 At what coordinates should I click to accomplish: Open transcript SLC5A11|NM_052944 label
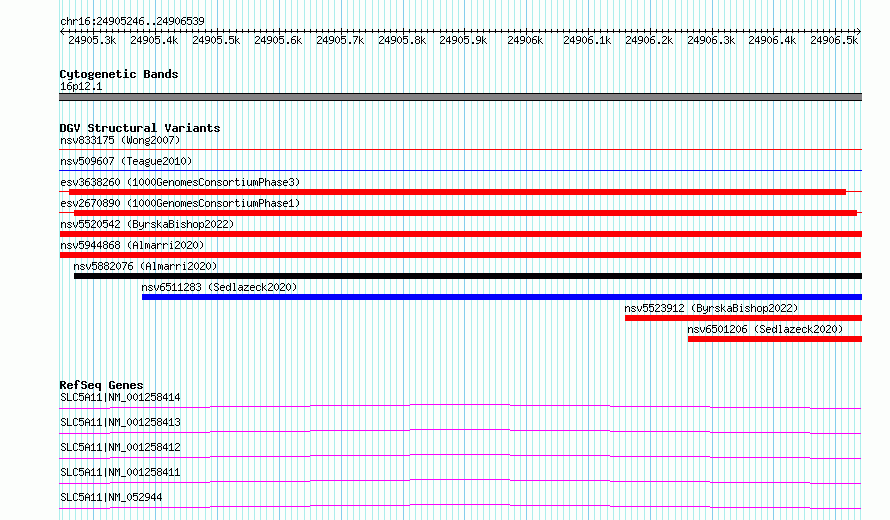coord(111,497)
